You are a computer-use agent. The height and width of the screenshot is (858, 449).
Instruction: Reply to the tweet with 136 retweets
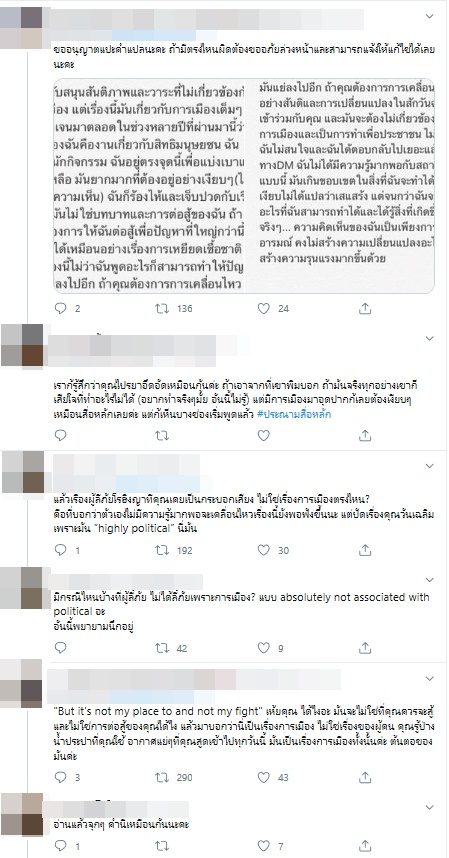pyautogui.click(x=60, y=309)
